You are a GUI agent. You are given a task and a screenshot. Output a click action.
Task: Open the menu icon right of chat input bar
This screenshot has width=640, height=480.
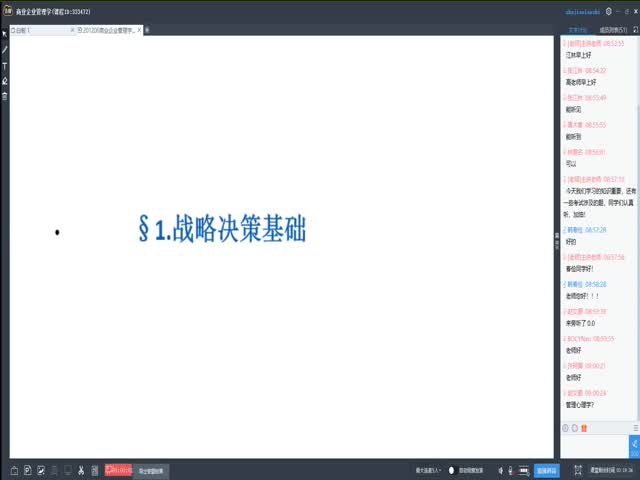click(636, 428)
